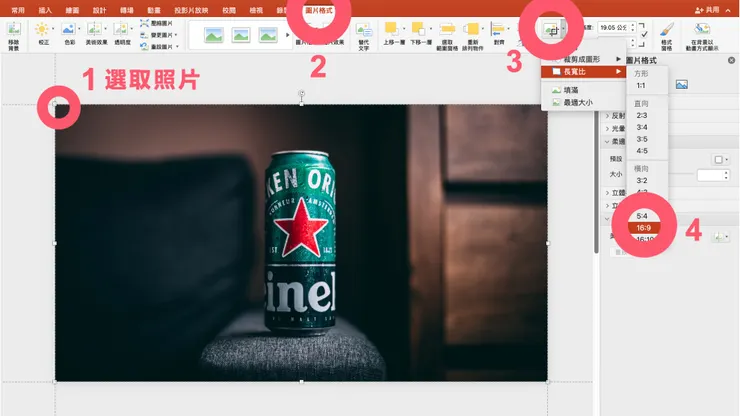740x416 pixels.
Task: Expand the 反射 section in pane
Action: click(607, 116)
